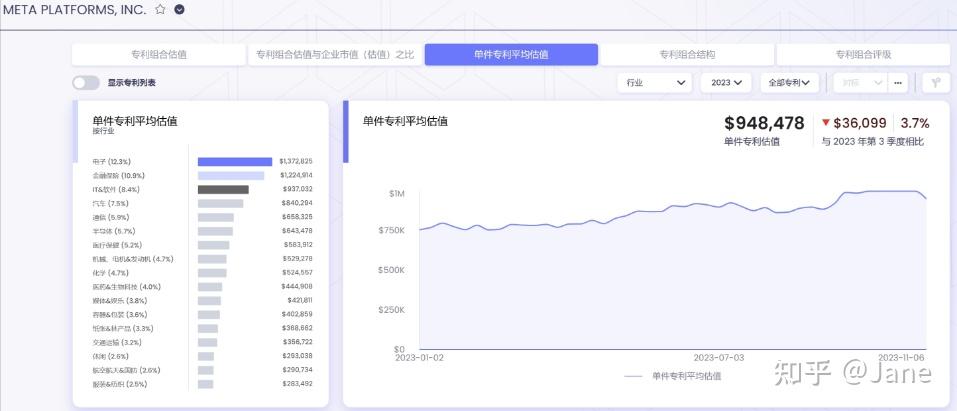Screen dimensions: 957x411
Task: Toggle the 单件专利平均估值 chart legend entry
Action: [673, 377]
